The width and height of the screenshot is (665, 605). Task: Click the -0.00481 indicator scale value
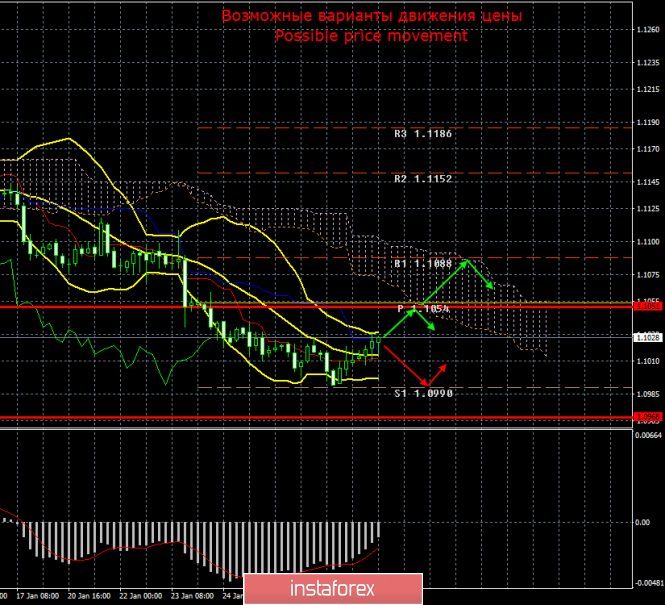pyautogui.click(x=648, y=583)
